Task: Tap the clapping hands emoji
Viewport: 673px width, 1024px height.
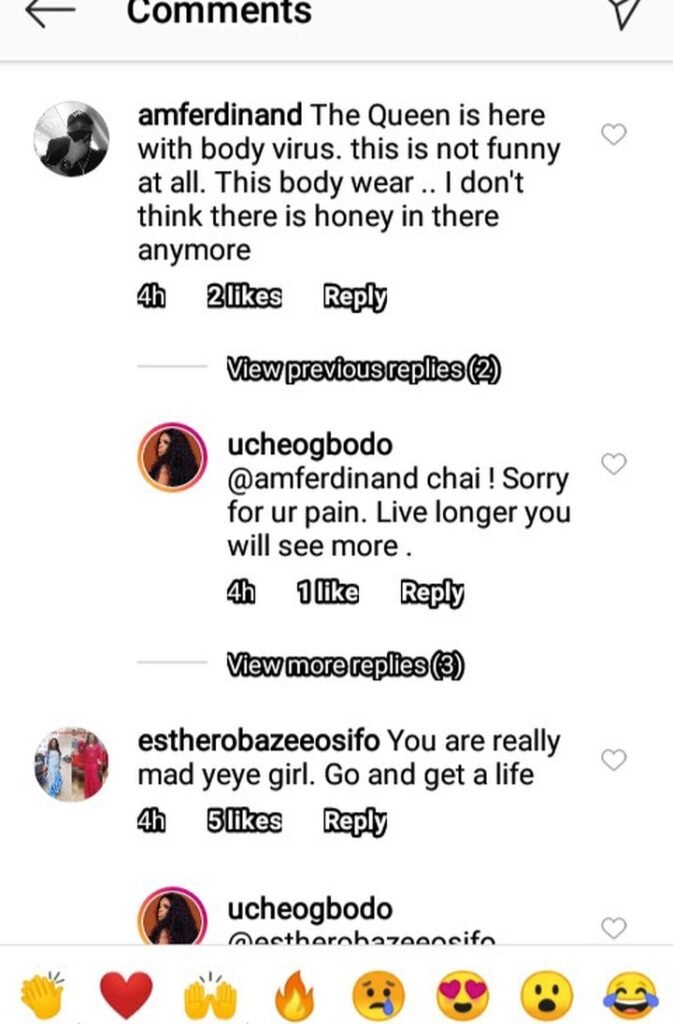Action: [x=42, y=995]
